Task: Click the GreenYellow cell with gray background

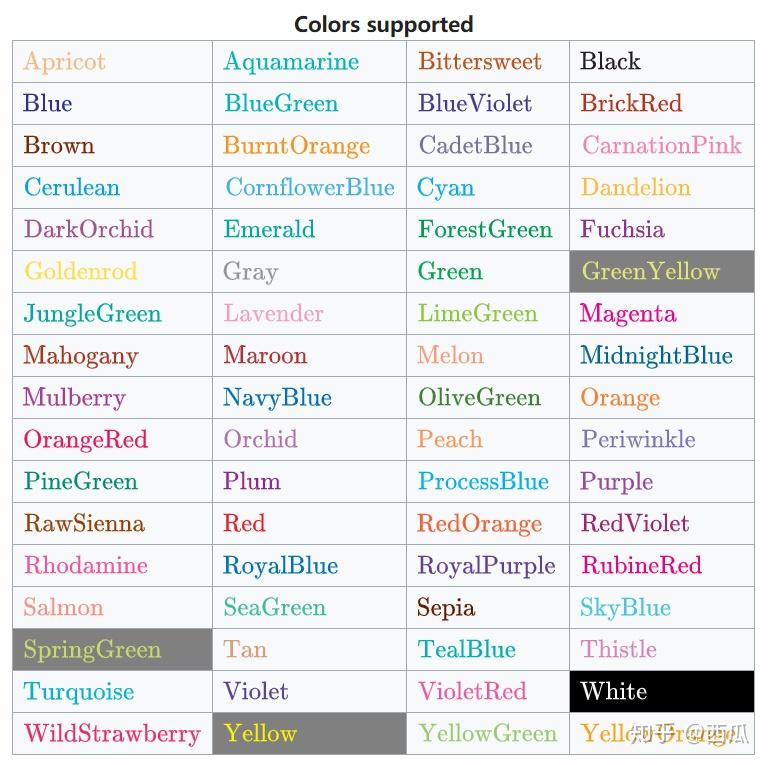Action: pyautogui.click(x=662, y=271)
